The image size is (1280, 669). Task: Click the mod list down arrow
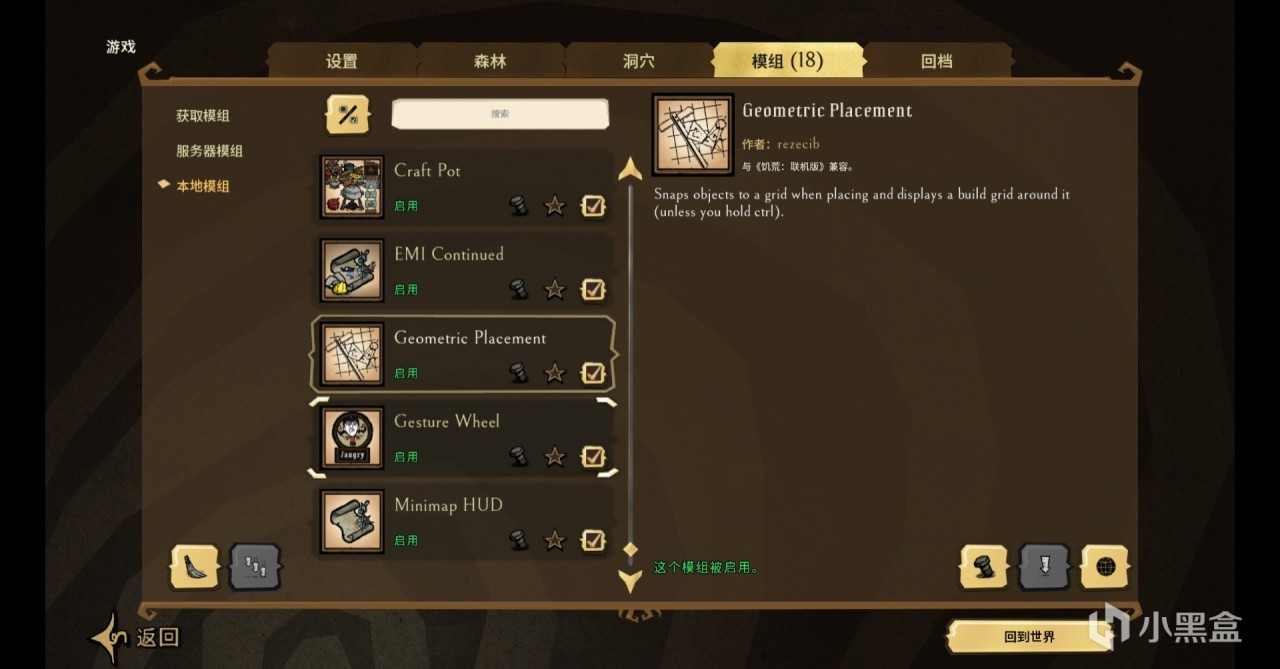pyautogui.click(x=630, y=581)
